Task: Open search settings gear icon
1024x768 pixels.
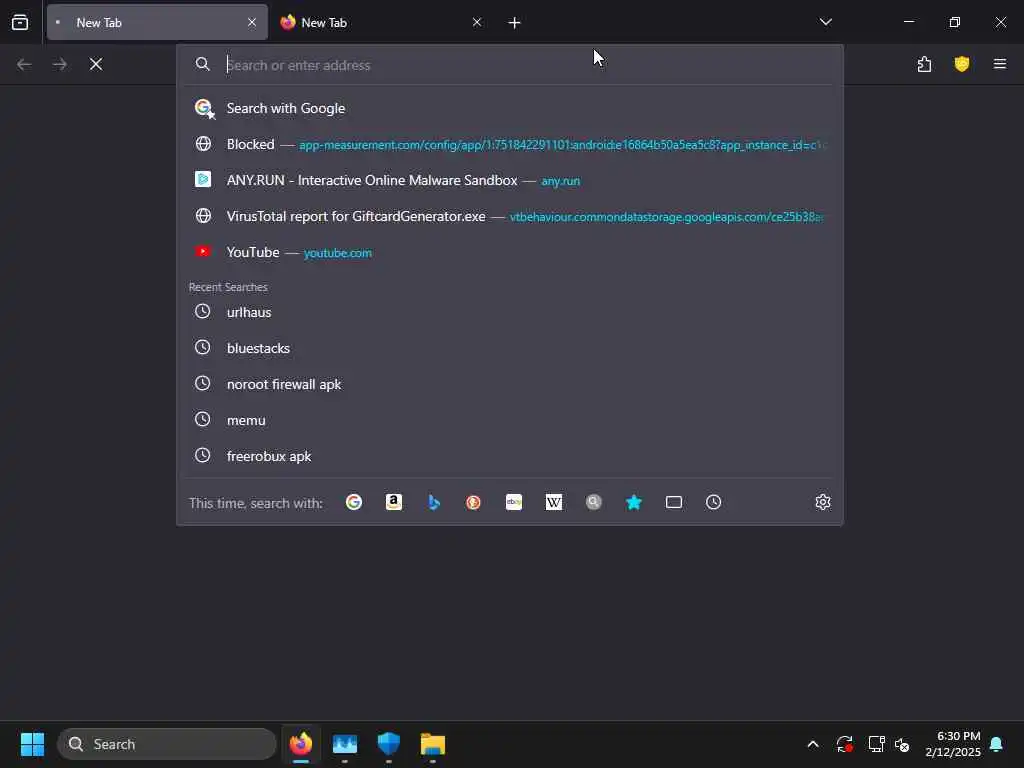Action: click(x=823, y=502)
